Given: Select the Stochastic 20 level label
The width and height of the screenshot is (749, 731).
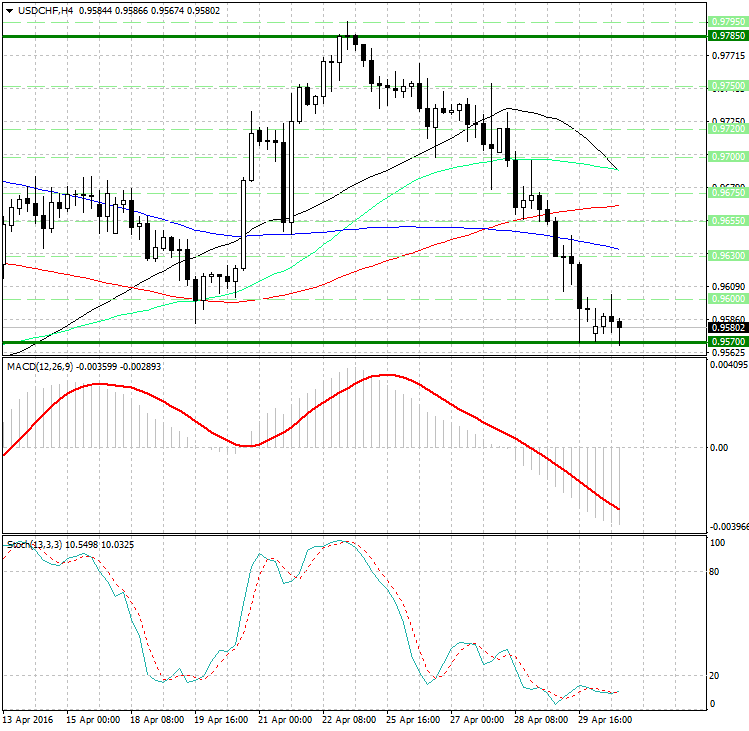Looking at the screenshot, I should tap(715, 675).
